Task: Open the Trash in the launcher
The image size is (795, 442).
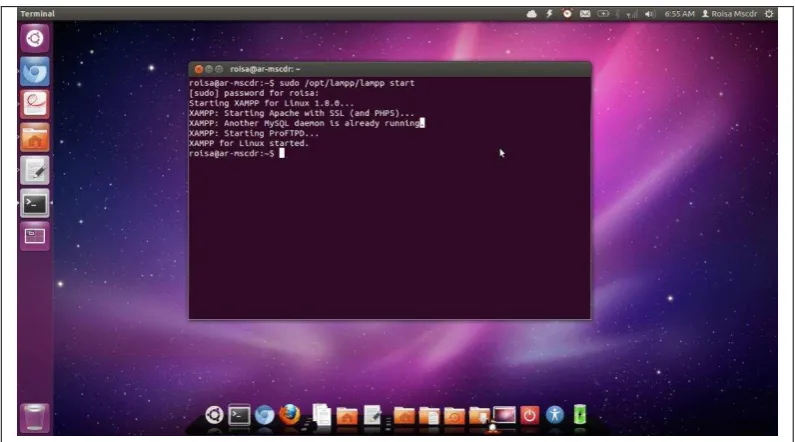Action: (34, 418)
